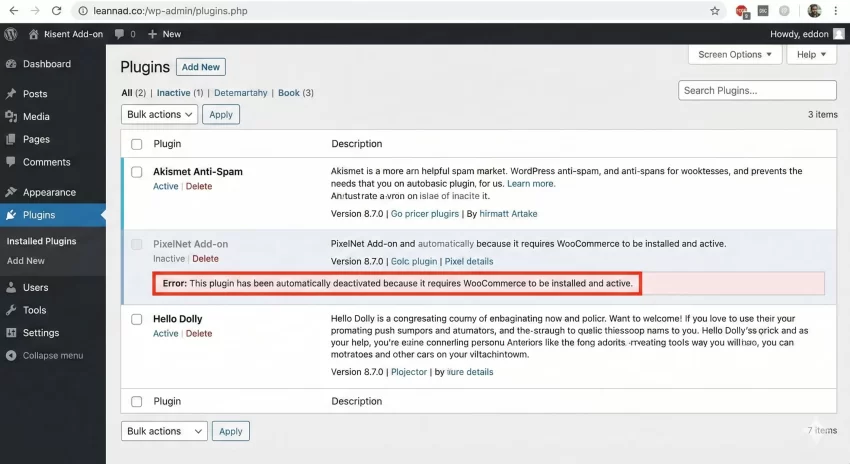Open Akismet Learn more link
850x464 pixels.
pyautogui.click(x=531, y=184)
